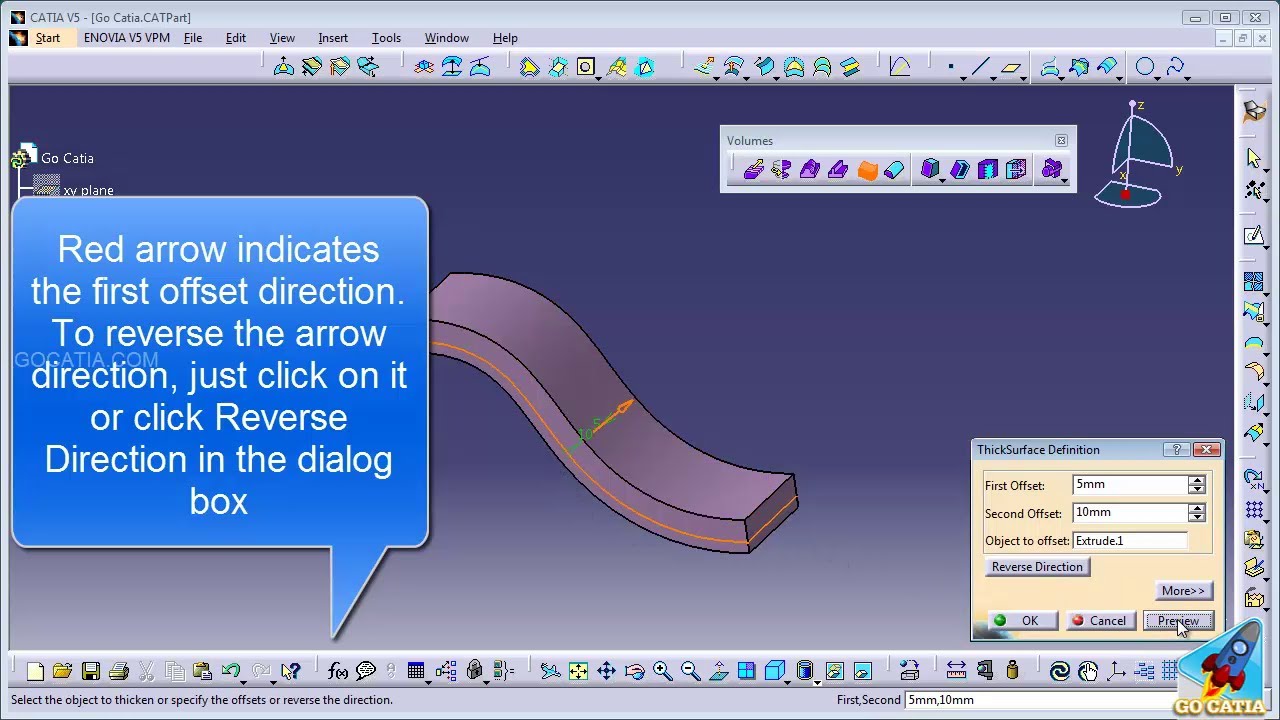
Task: Click the Preview button
Action: 1179,621
